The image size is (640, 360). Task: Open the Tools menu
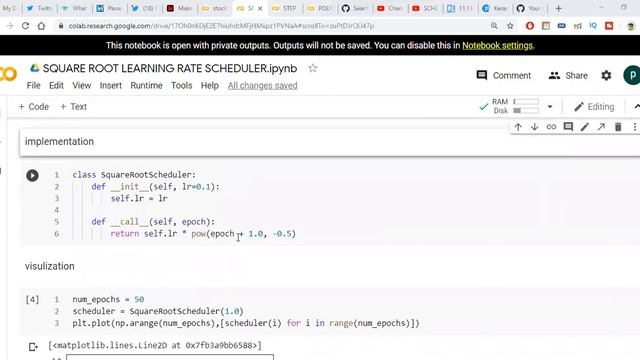point(182,85)
